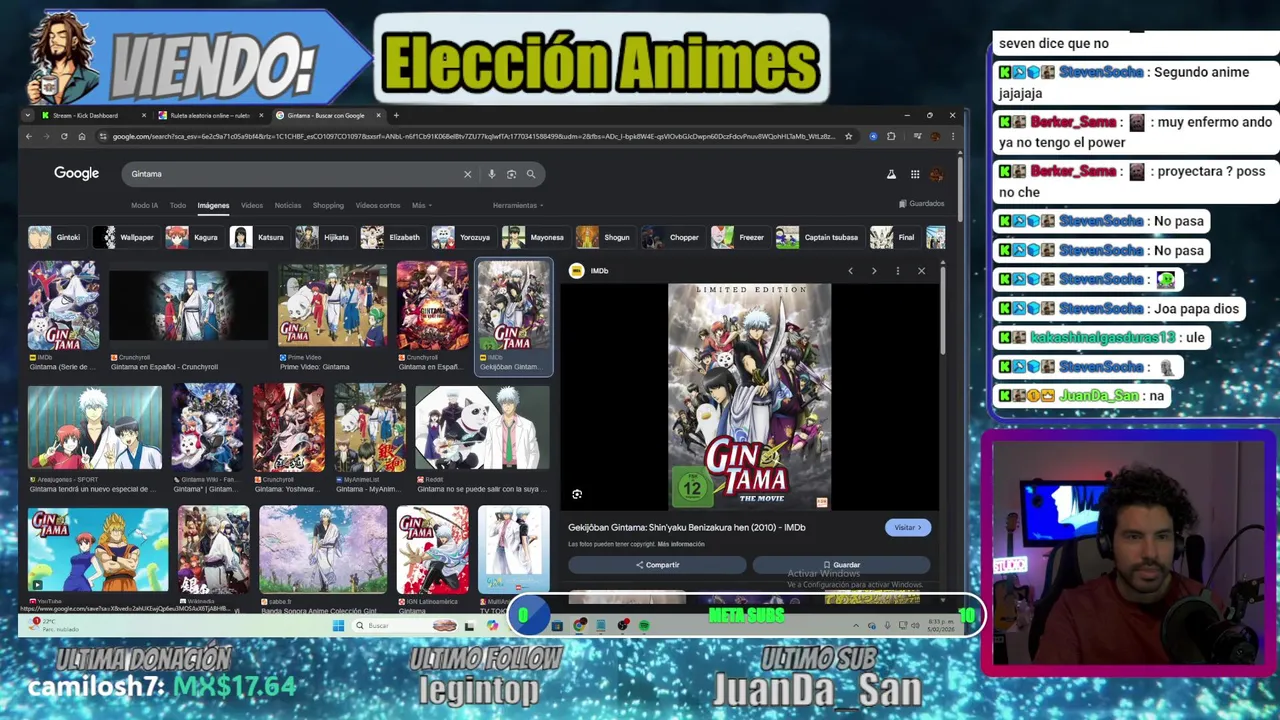Image resolution: width=1280 pixels, height=720 pixels.
Task: Filter images by the Hijikata chip
Action: [324, 238]
